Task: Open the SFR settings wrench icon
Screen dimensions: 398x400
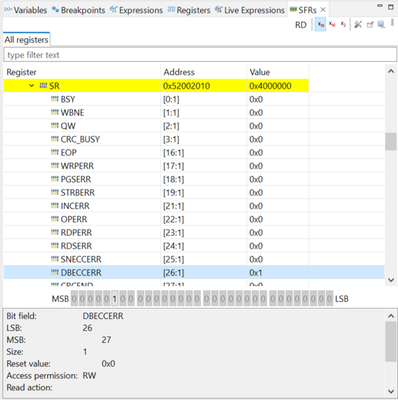Action: (358, 24)
